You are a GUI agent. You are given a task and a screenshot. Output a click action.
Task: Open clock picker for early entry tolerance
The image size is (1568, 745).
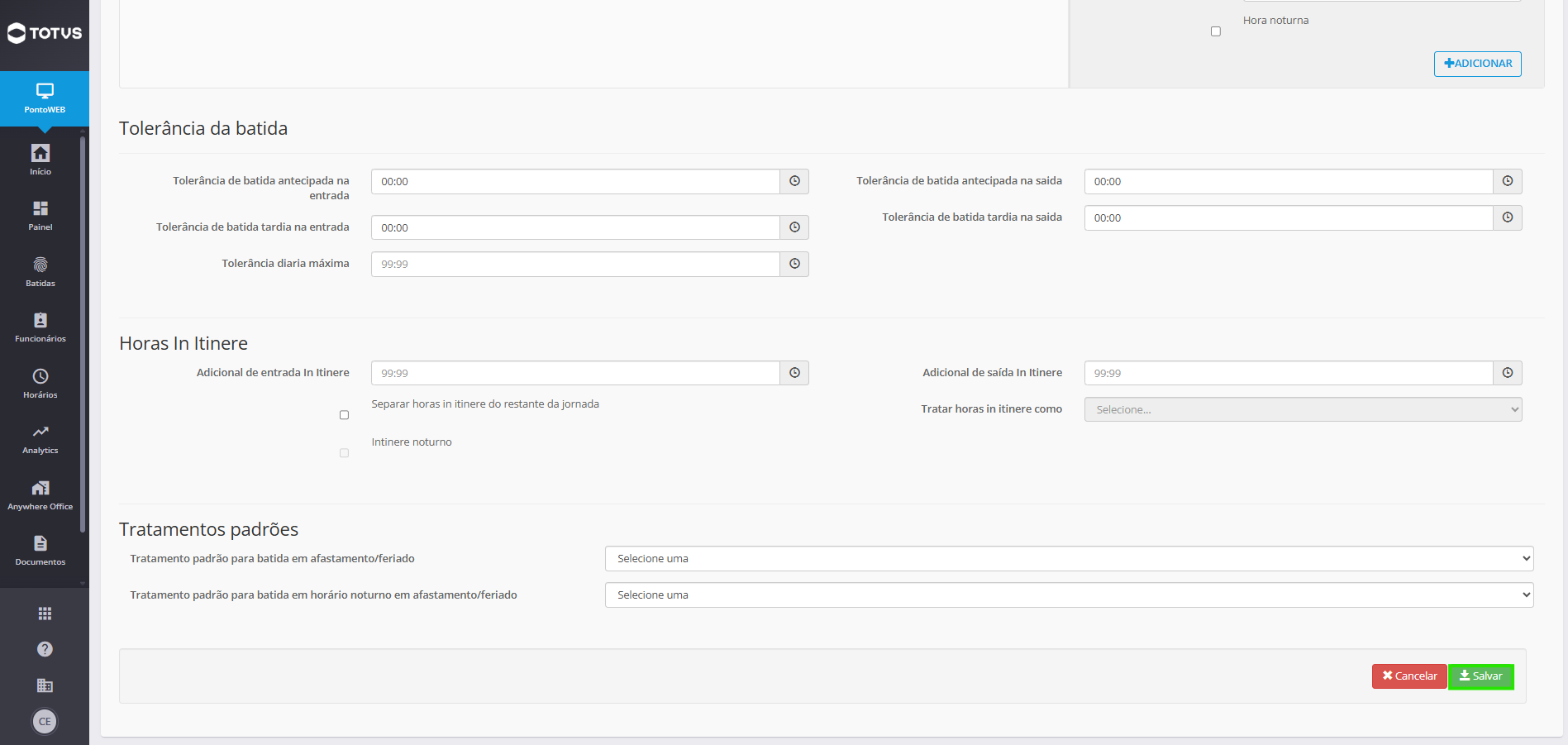[794, 181]
